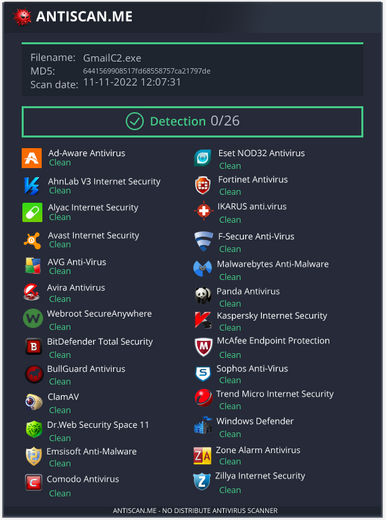386x520 pixels.
Task: Click the AVG Anti-Virus icon
Action: pyautogui.click(x=33, y=266)
